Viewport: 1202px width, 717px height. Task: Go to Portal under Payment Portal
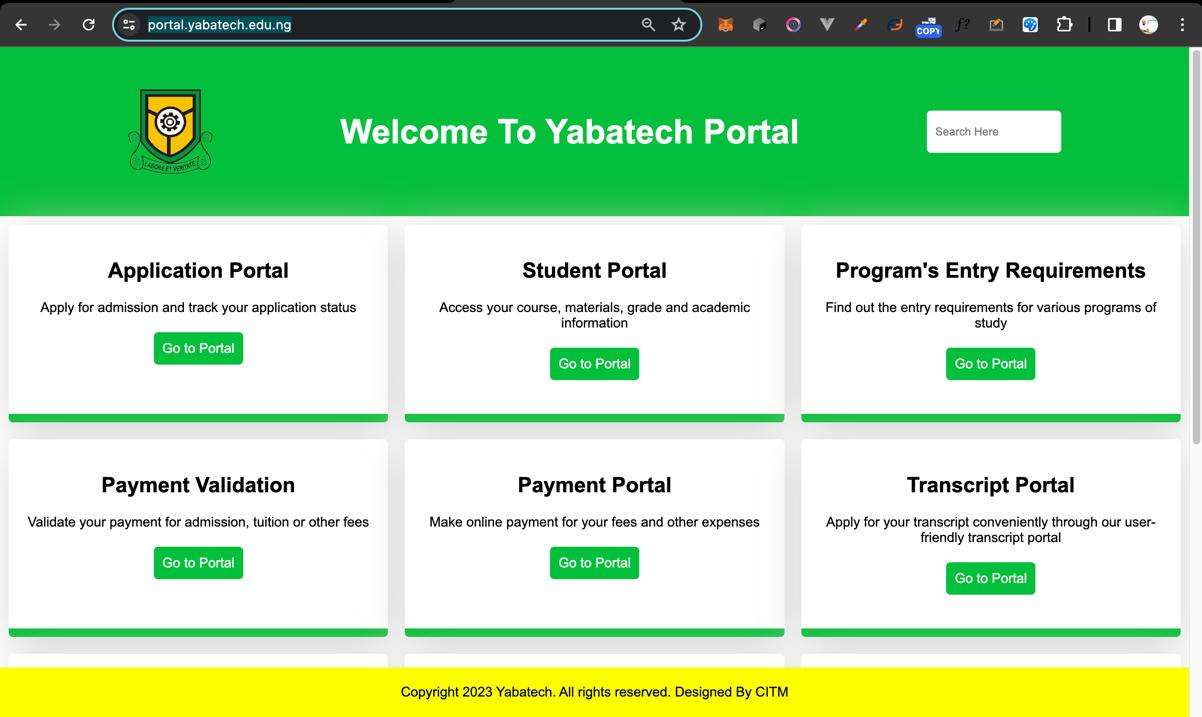(x=594, y=563)
